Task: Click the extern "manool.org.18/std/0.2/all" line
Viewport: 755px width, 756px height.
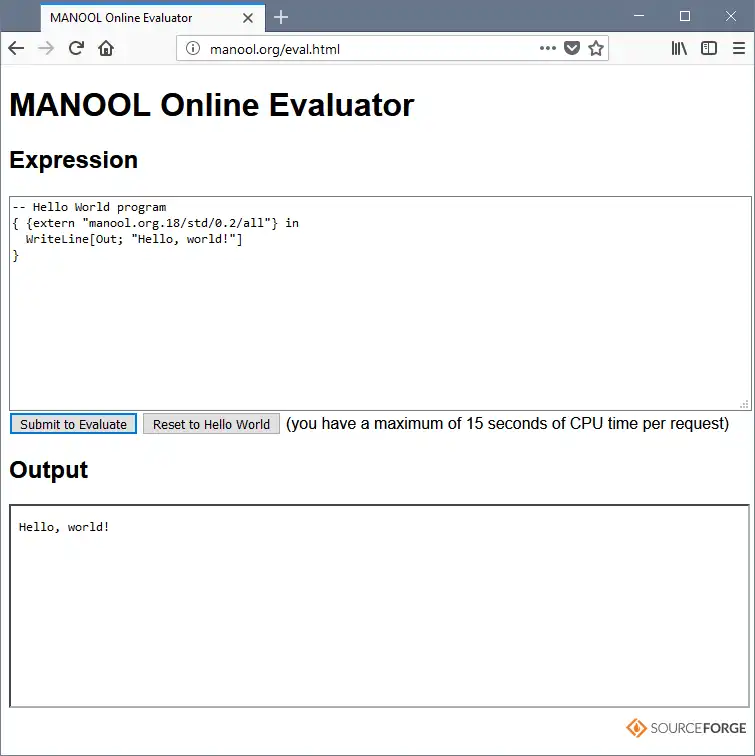Action: point(156,223)
